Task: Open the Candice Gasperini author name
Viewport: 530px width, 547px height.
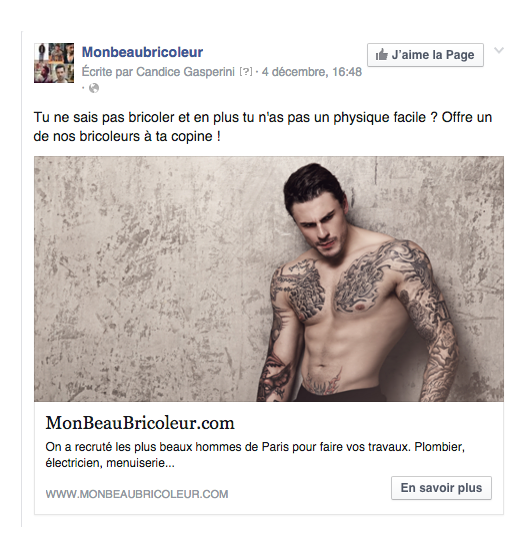Action: coord(185,72)
